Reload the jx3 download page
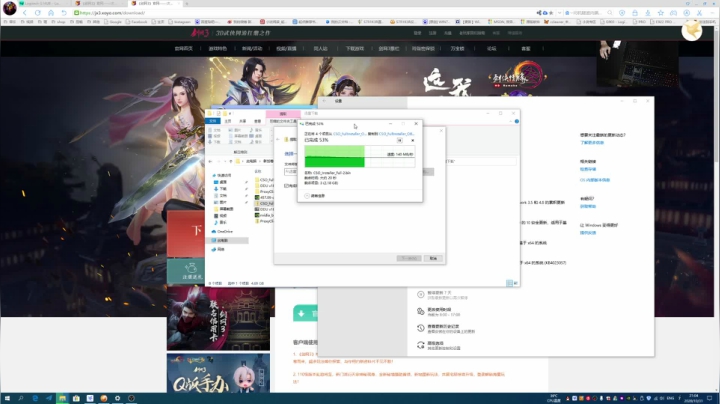The image size is (720, 404). click(x=38, y=13)
